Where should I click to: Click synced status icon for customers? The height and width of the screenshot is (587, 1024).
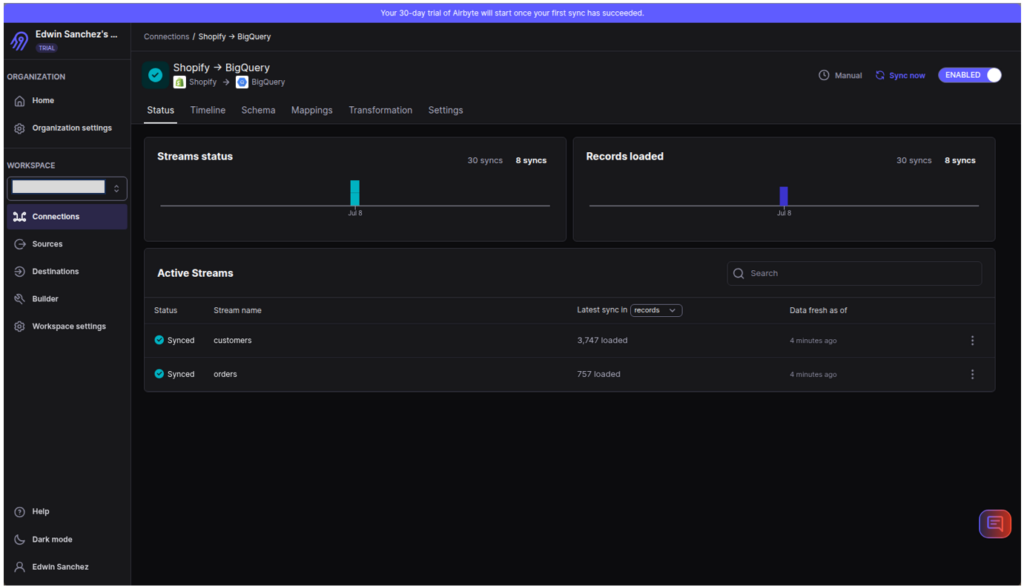(x=159, y=340)
